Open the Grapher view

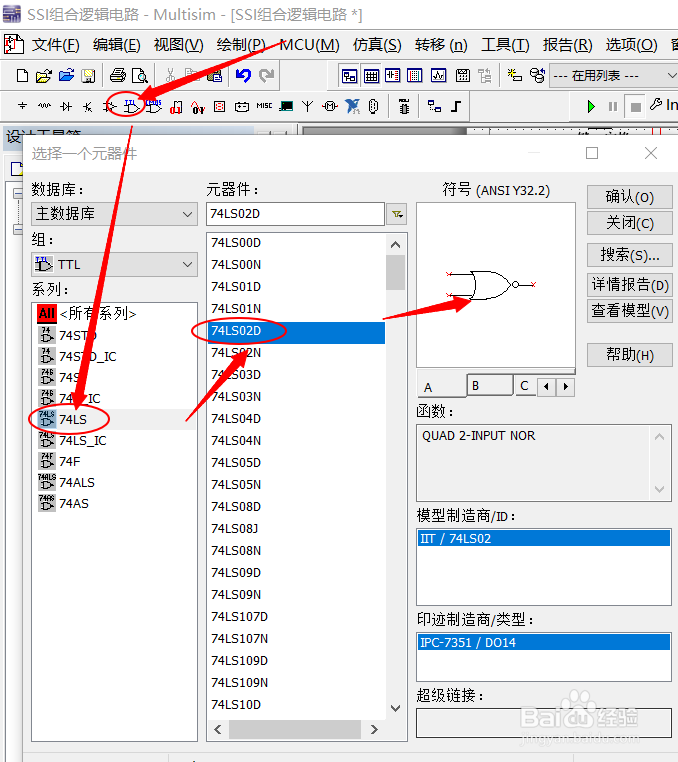coord(438,76)
